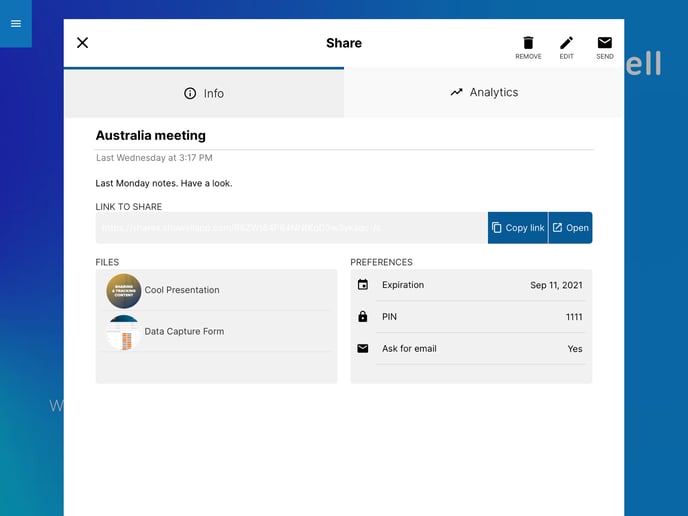Select the Cool Presentation file name
Screen dimensions: 688x516
tap(182, 290)
